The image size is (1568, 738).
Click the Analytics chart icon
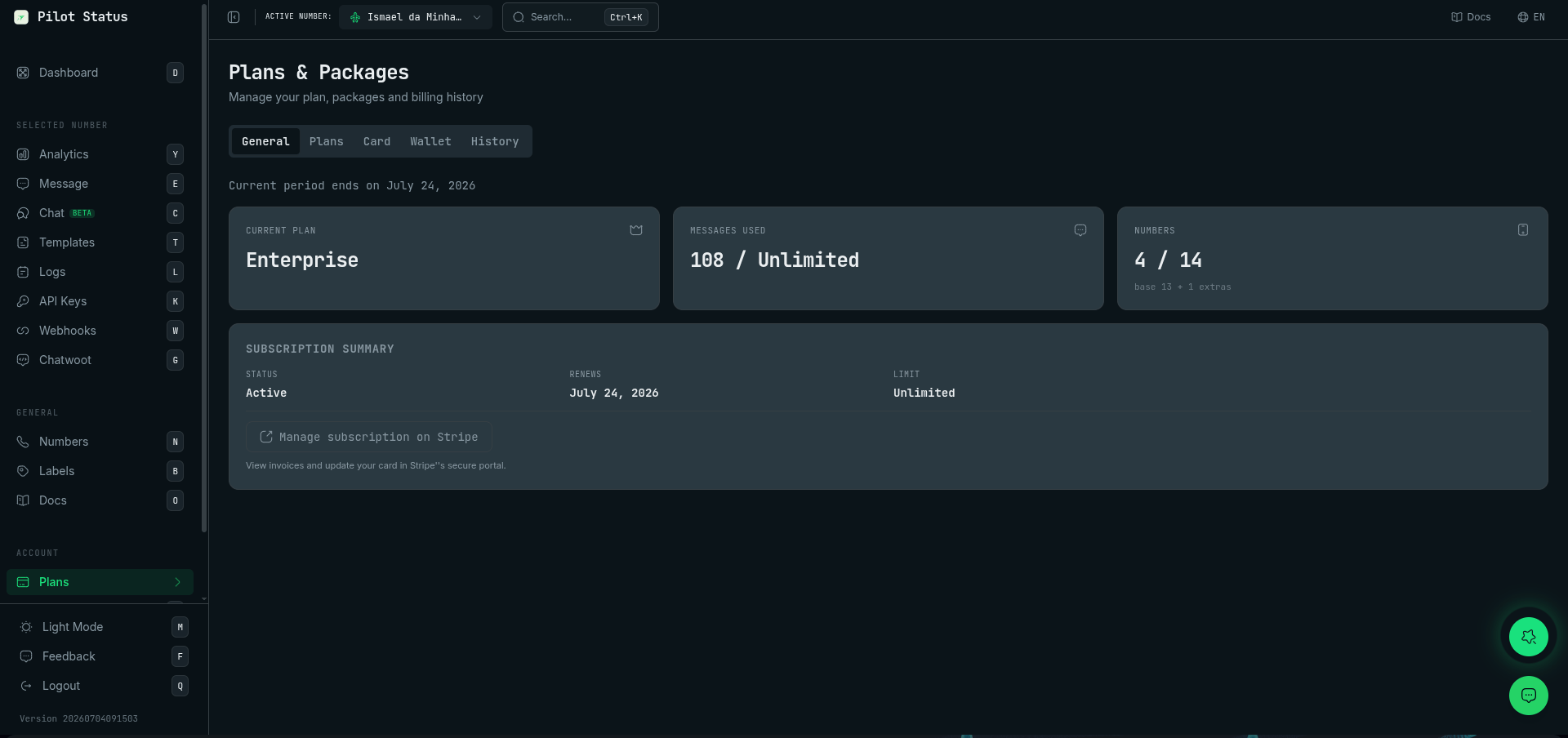click(x=23, y=154)
